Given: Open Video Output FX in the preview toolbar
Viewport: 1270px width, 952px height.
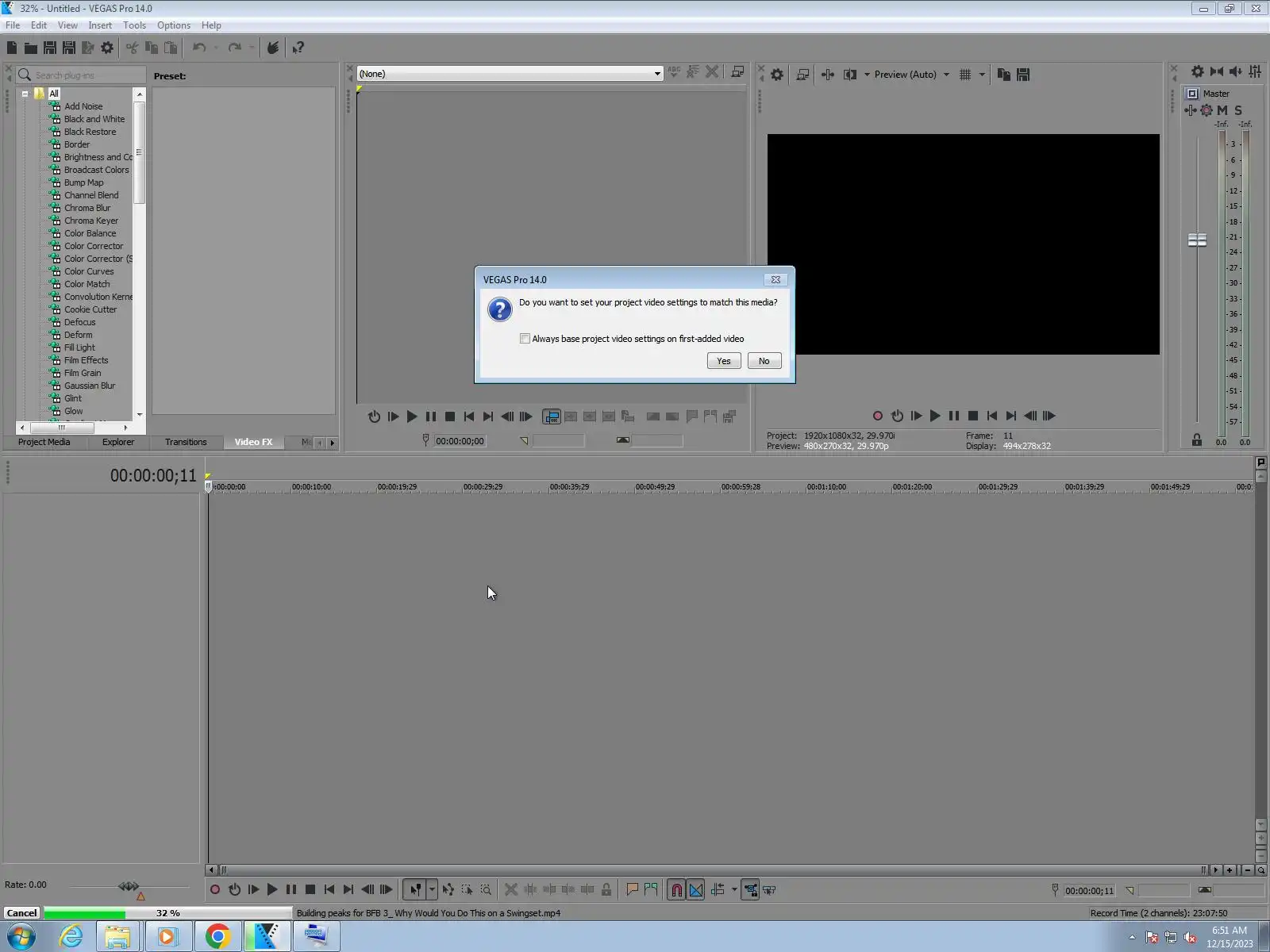Looking at the screenshot, I should [828, 75].
